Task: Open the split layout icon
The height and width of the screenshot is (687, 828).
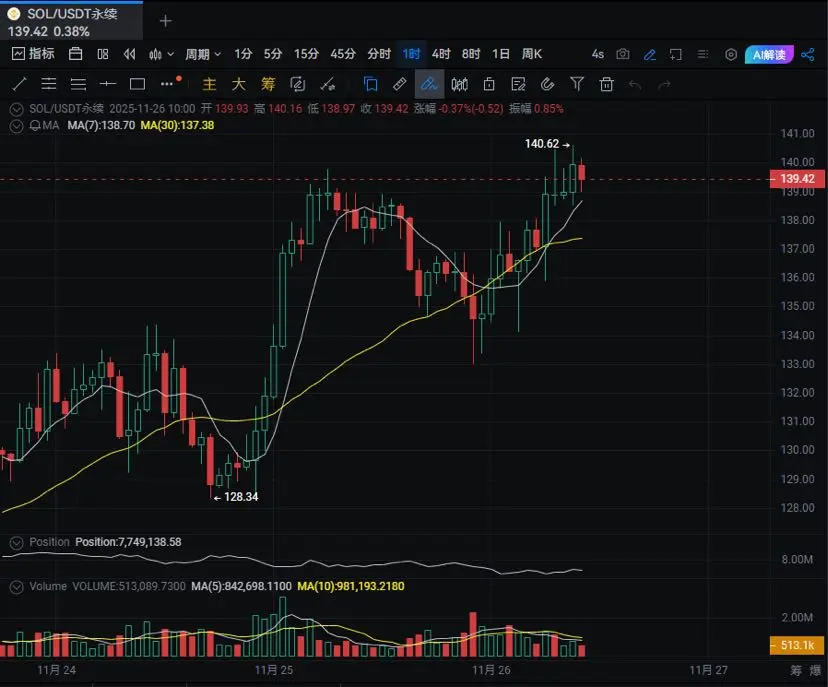Action: pyautogui.click(x=103, y=54)
